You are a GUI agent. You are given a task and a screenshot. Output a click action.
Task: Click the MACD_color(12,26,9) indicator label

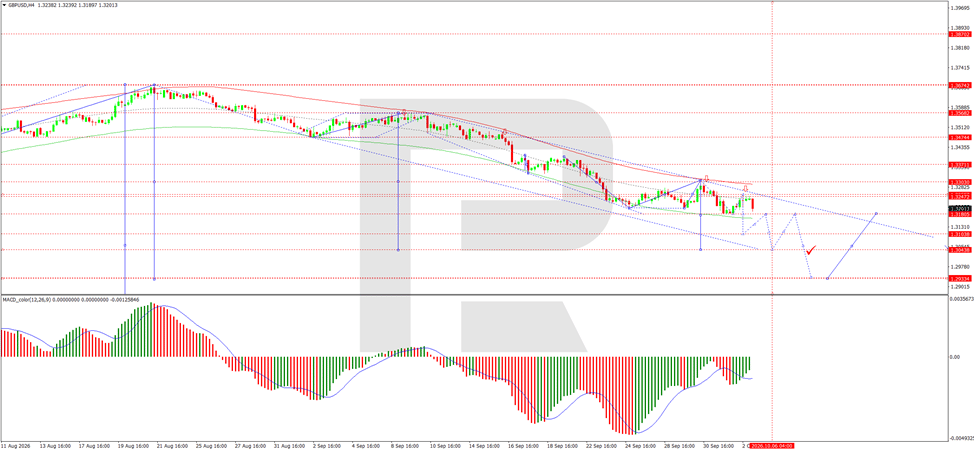[x=27, y=299]
